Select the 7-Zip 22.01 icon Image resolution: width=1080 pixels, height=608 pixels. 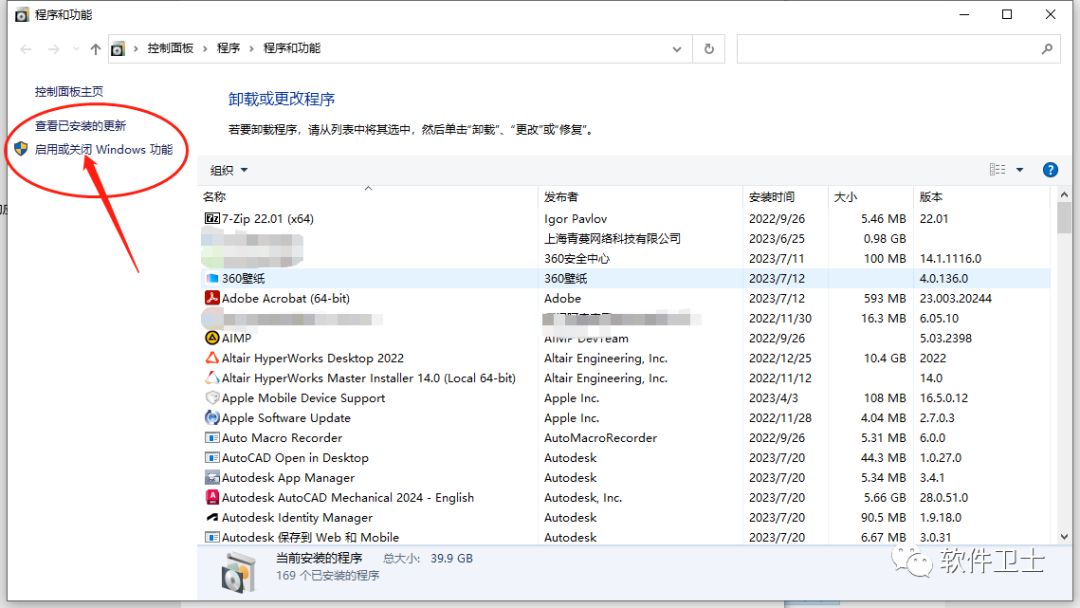pos(212,218)
